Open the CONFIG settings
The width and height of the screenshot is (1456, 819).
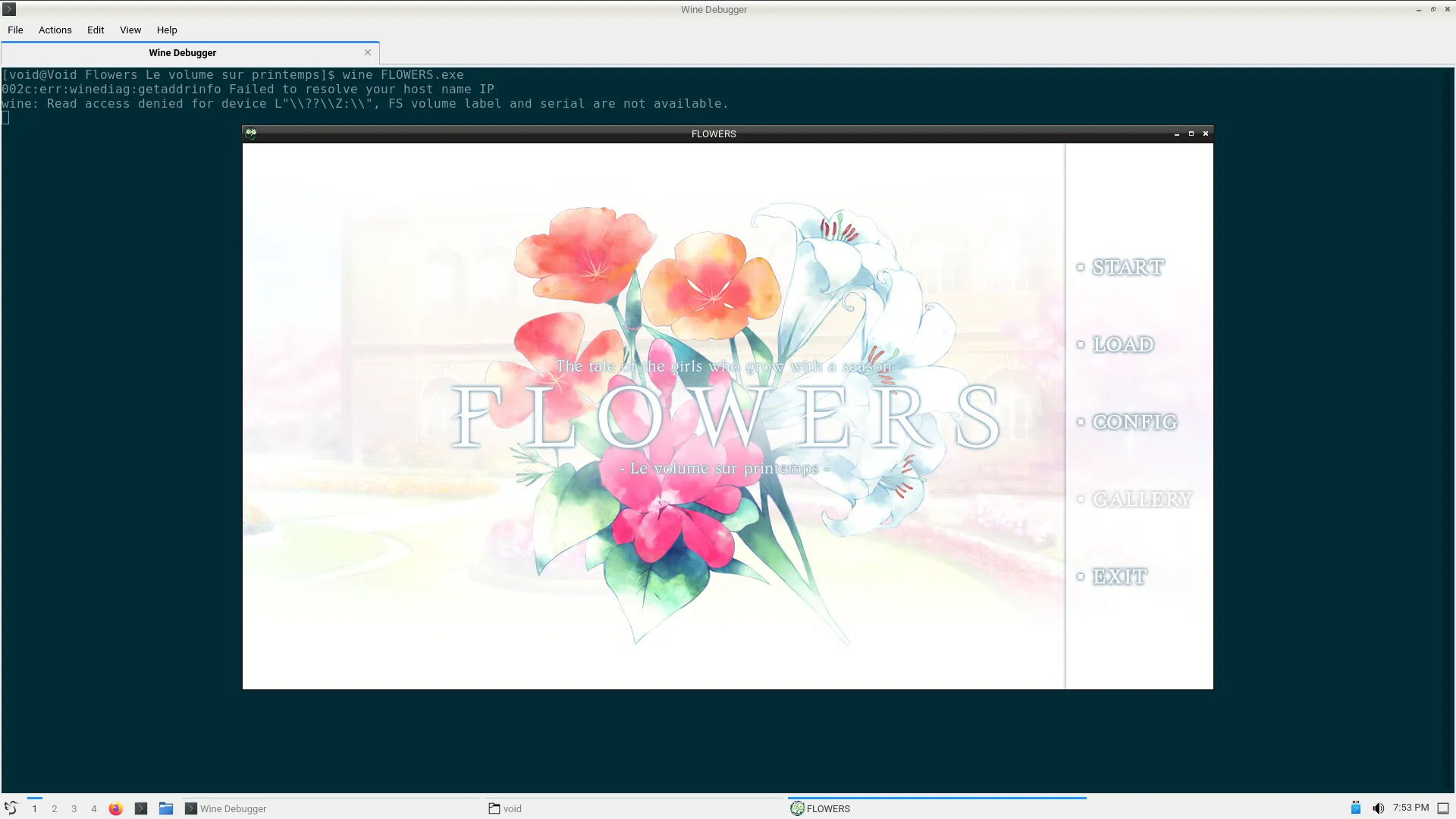tap(1134, 422)
